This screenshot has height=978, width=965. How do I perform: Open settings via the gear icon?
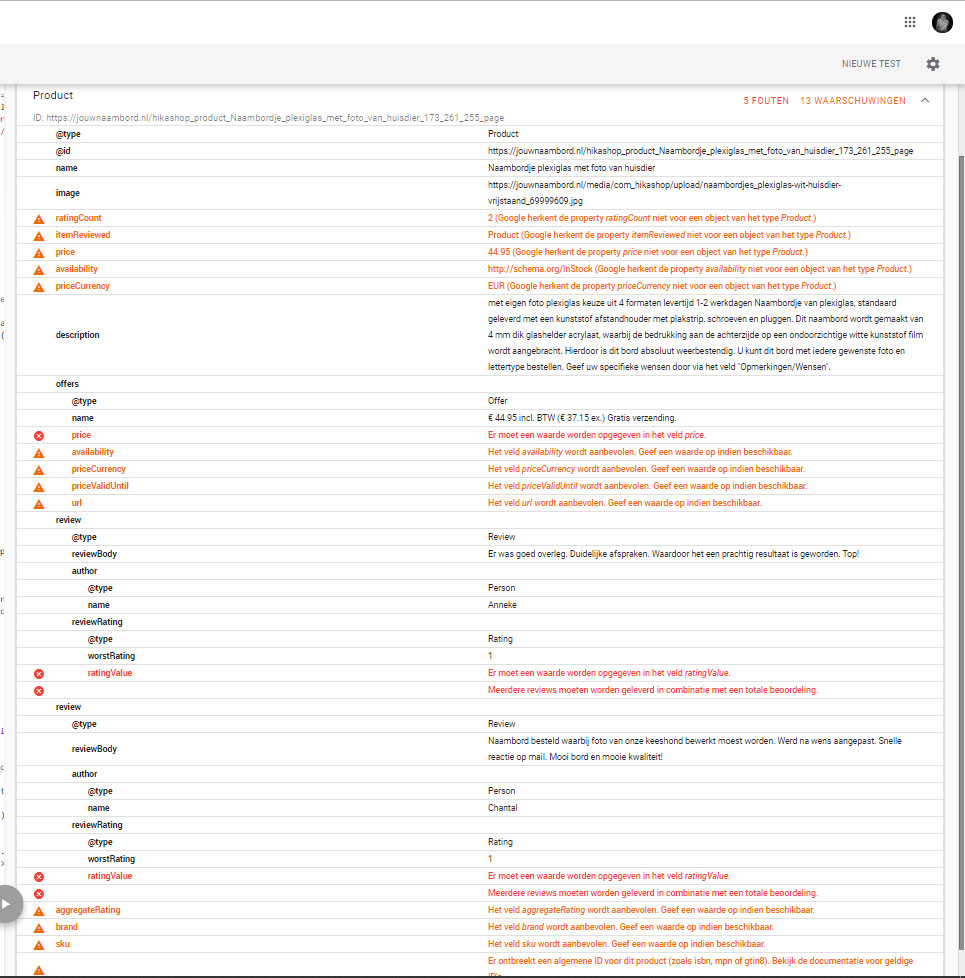point(932,64)
